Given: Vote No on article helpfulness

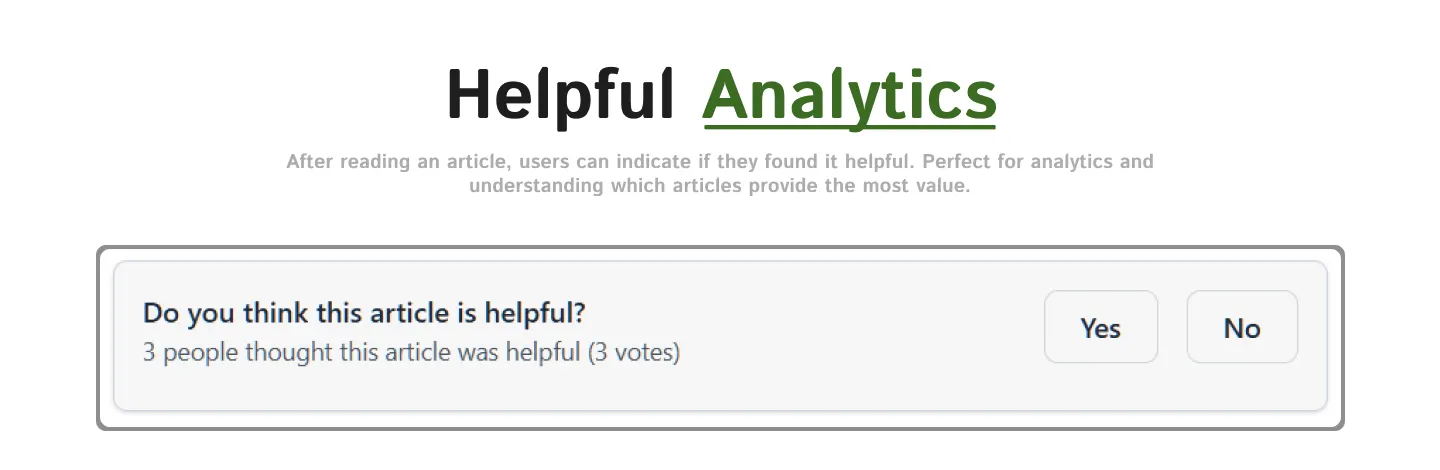Looking at the screenshot, I should tap(1241, 327).
